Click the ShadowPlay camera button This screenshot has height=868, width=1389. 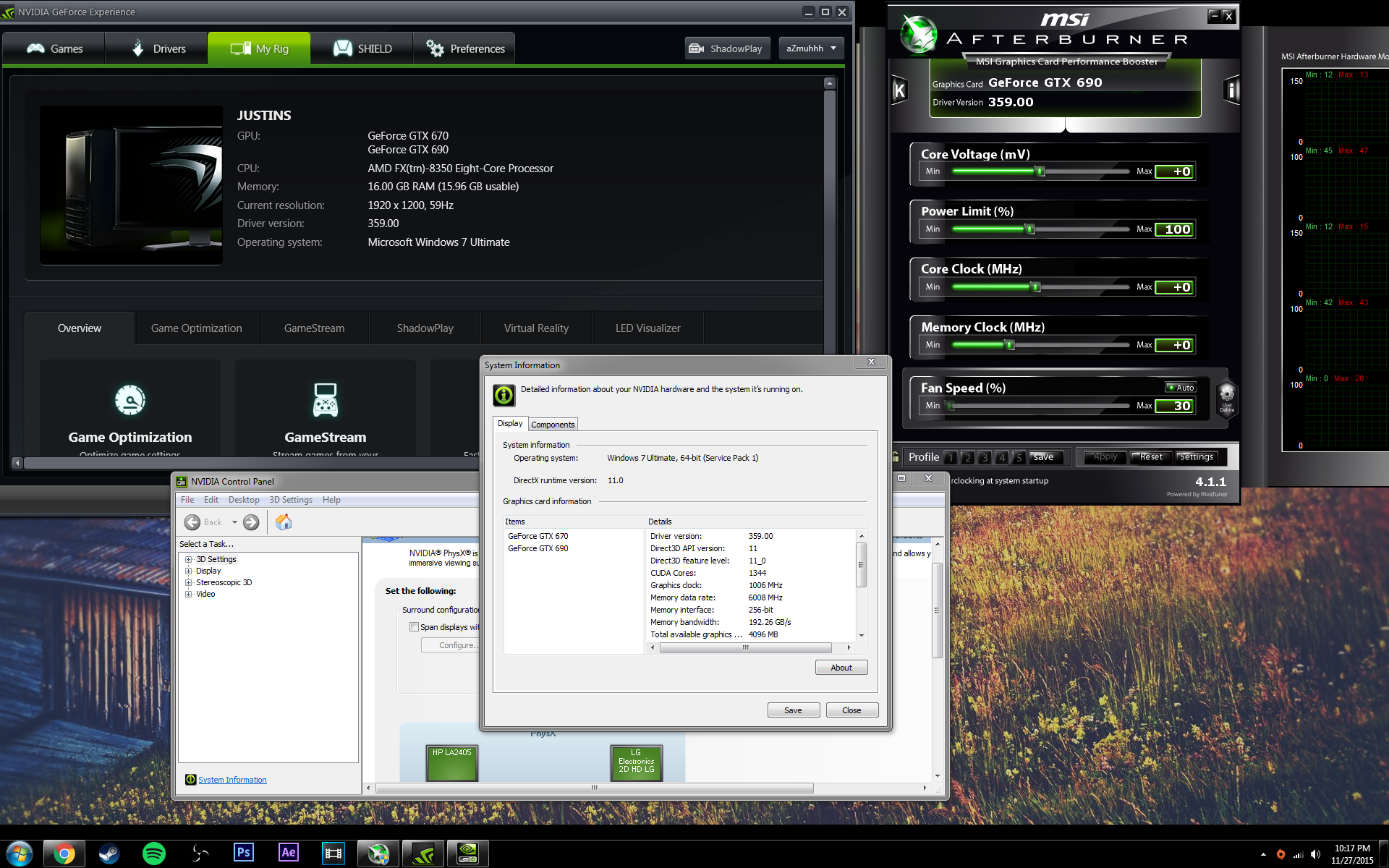point(727,48)
